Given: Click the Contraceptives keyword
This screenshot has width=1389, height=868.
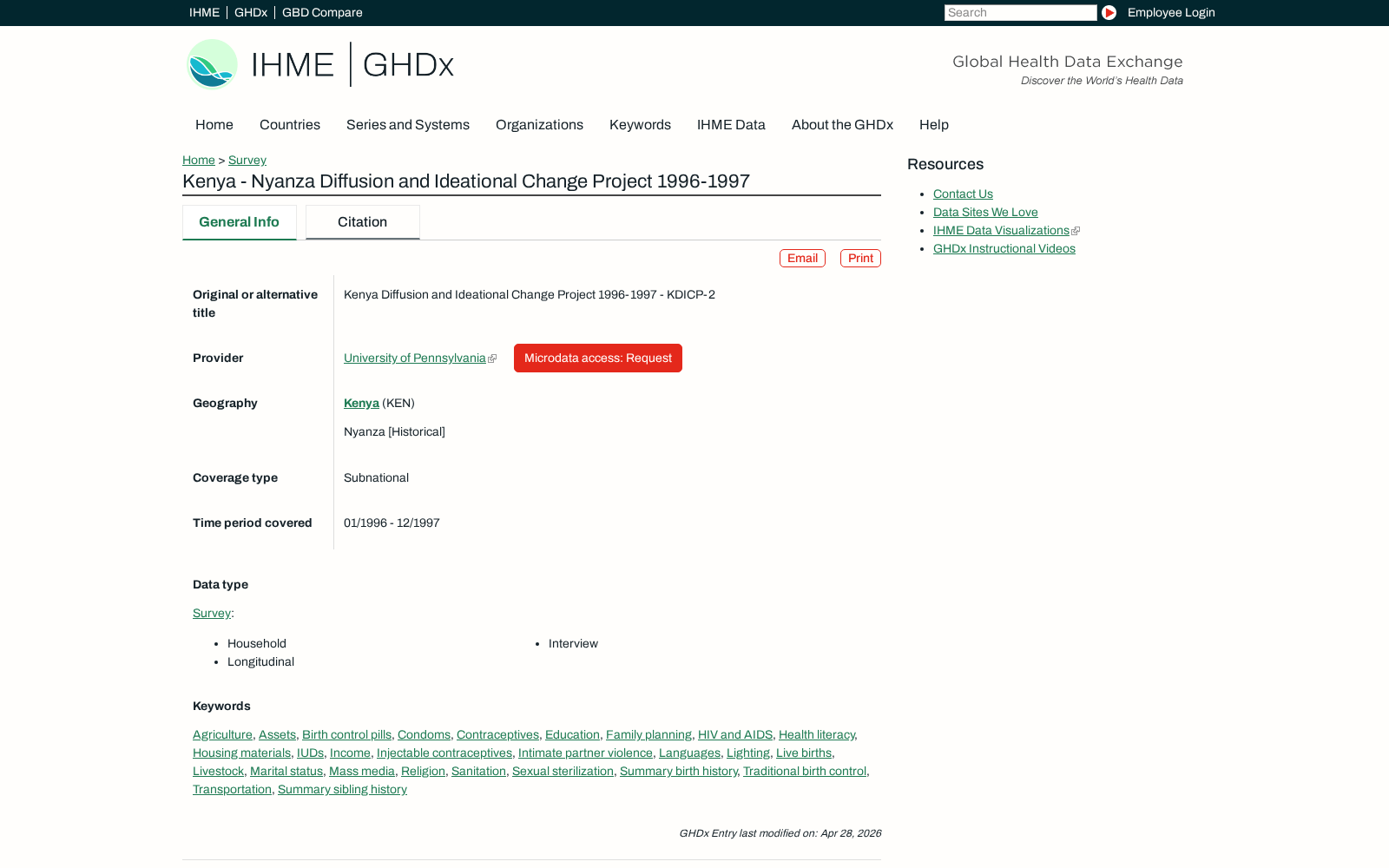Looking at the screenshot, I should tap(497, 734).
